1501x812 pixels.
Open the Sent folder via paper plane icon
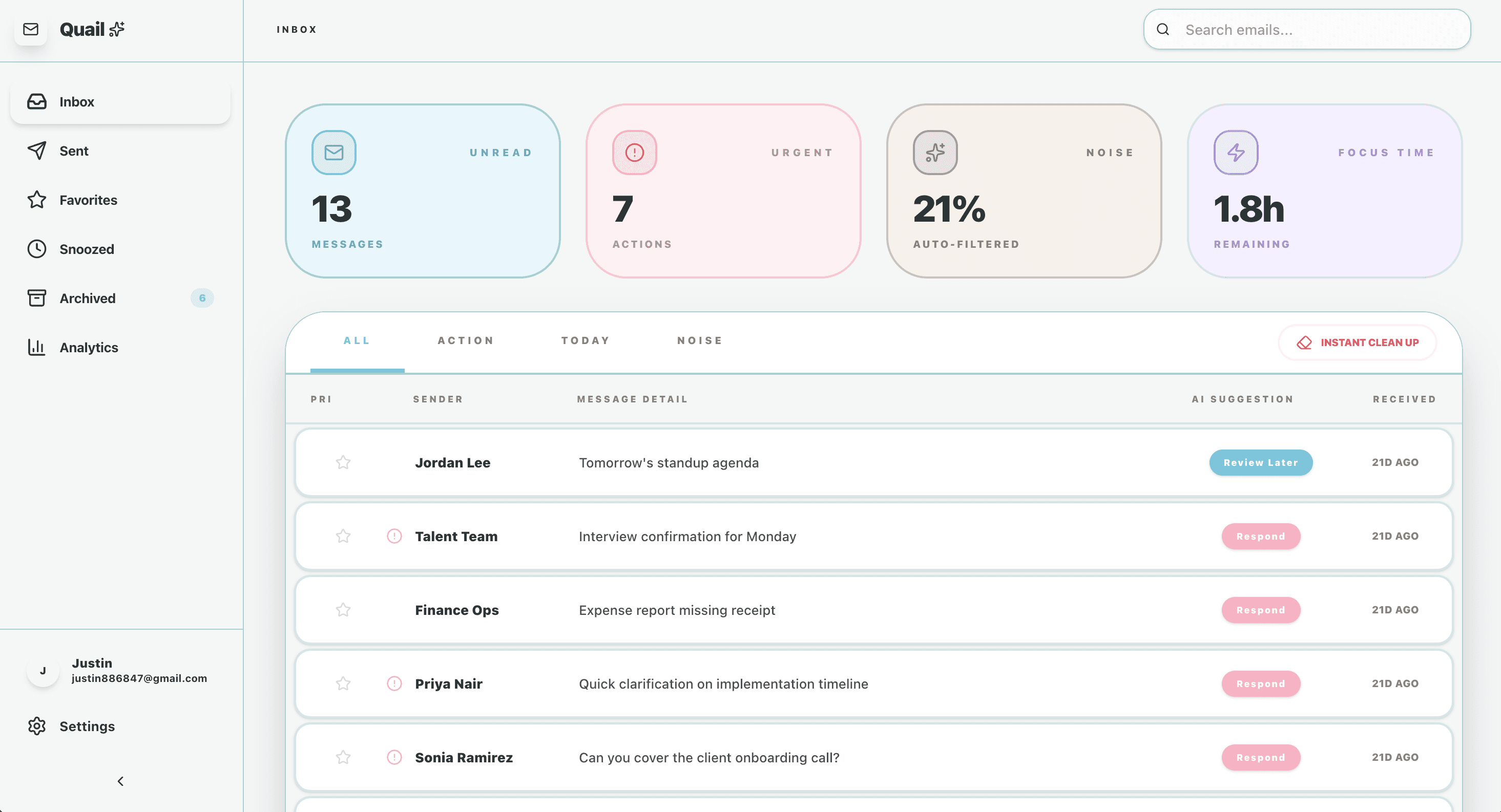(36, 151)
